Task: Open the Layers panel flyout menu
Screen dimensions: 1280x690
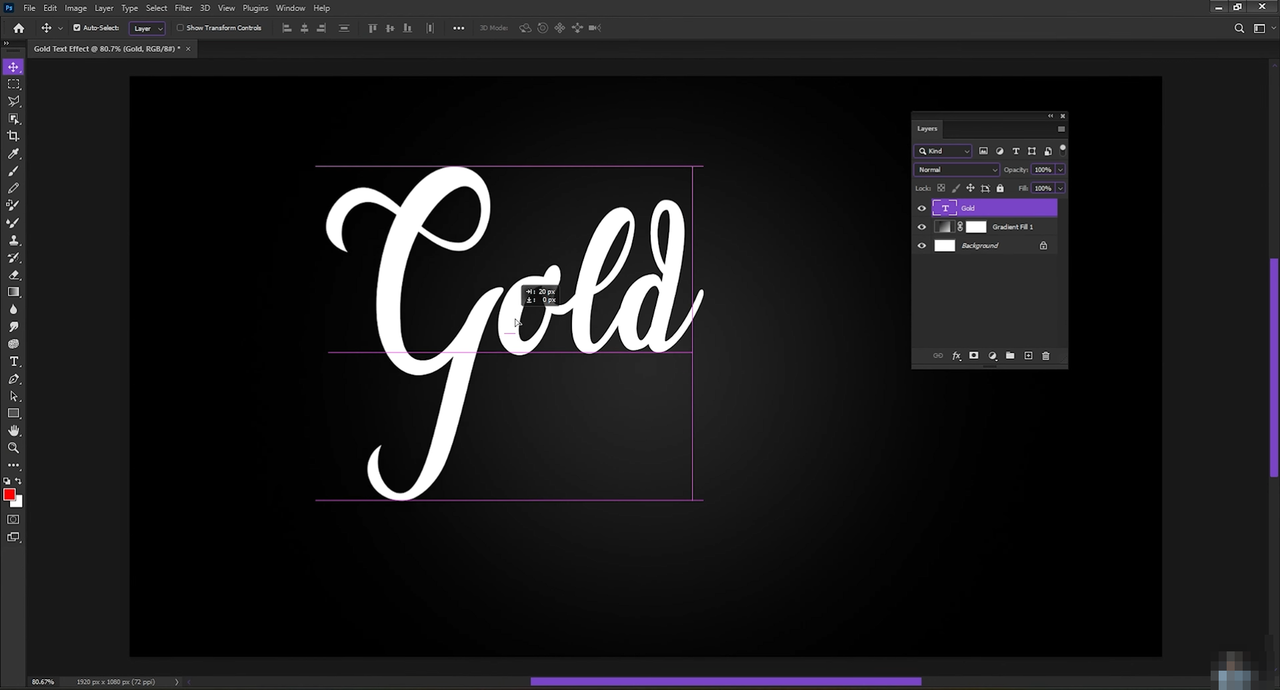Action: pyautogui.click(x=1061, y=129)
